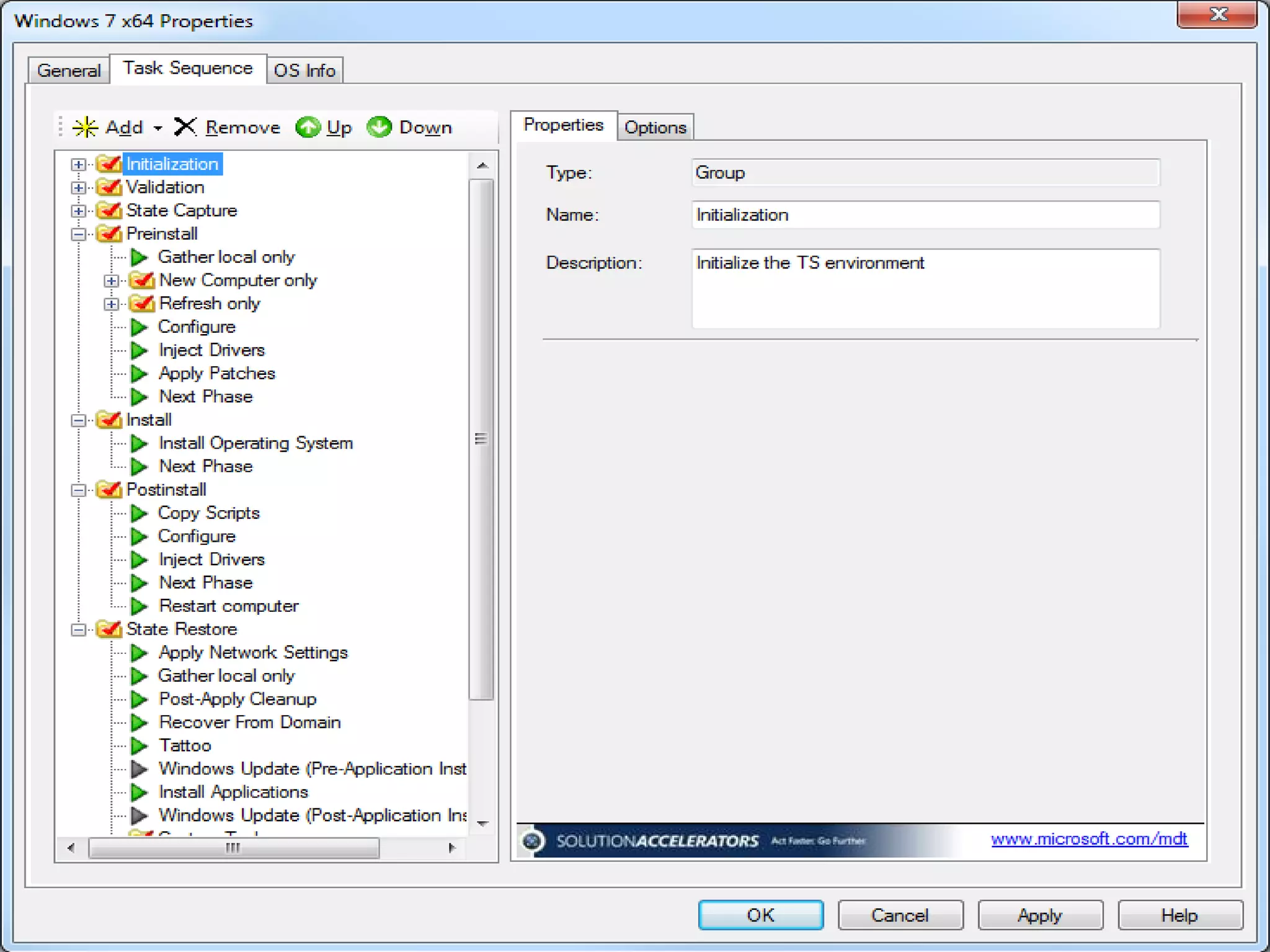1270x952 pixels.
Task: Click the Remove X icon
Action: 185,126
